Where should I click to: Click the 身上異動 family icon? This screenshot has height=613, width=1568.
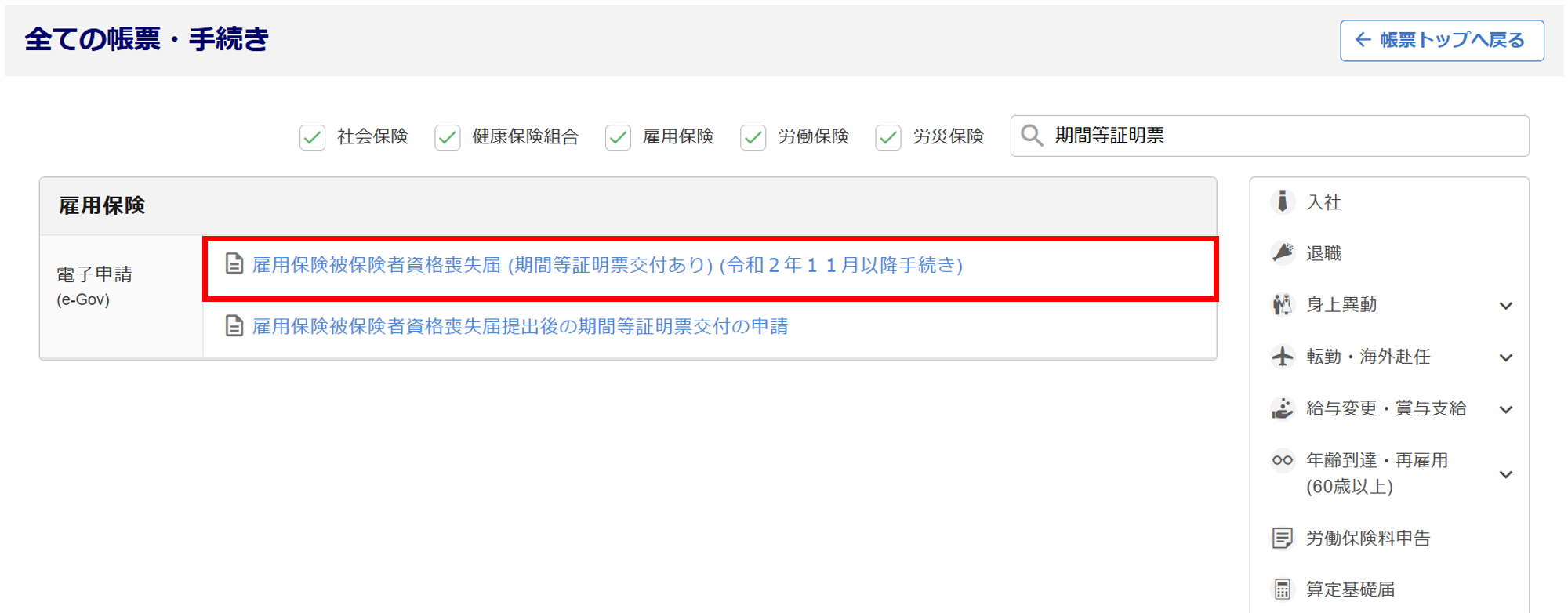point(1283,304)
